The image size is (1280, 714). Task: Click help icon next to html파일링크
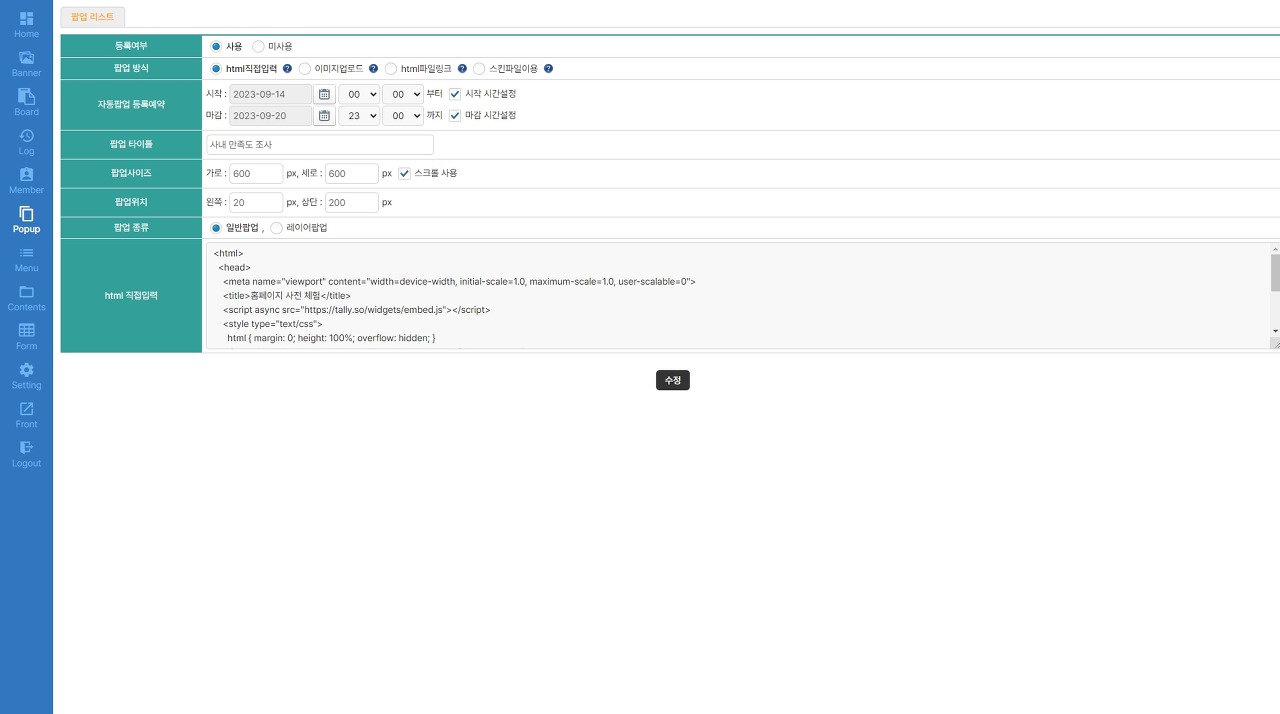point(462,69)
